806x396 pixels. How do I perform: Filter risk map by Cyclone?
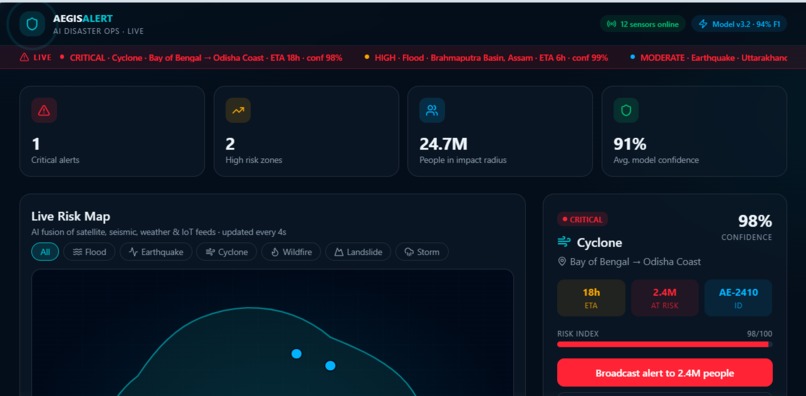point(227,252)
